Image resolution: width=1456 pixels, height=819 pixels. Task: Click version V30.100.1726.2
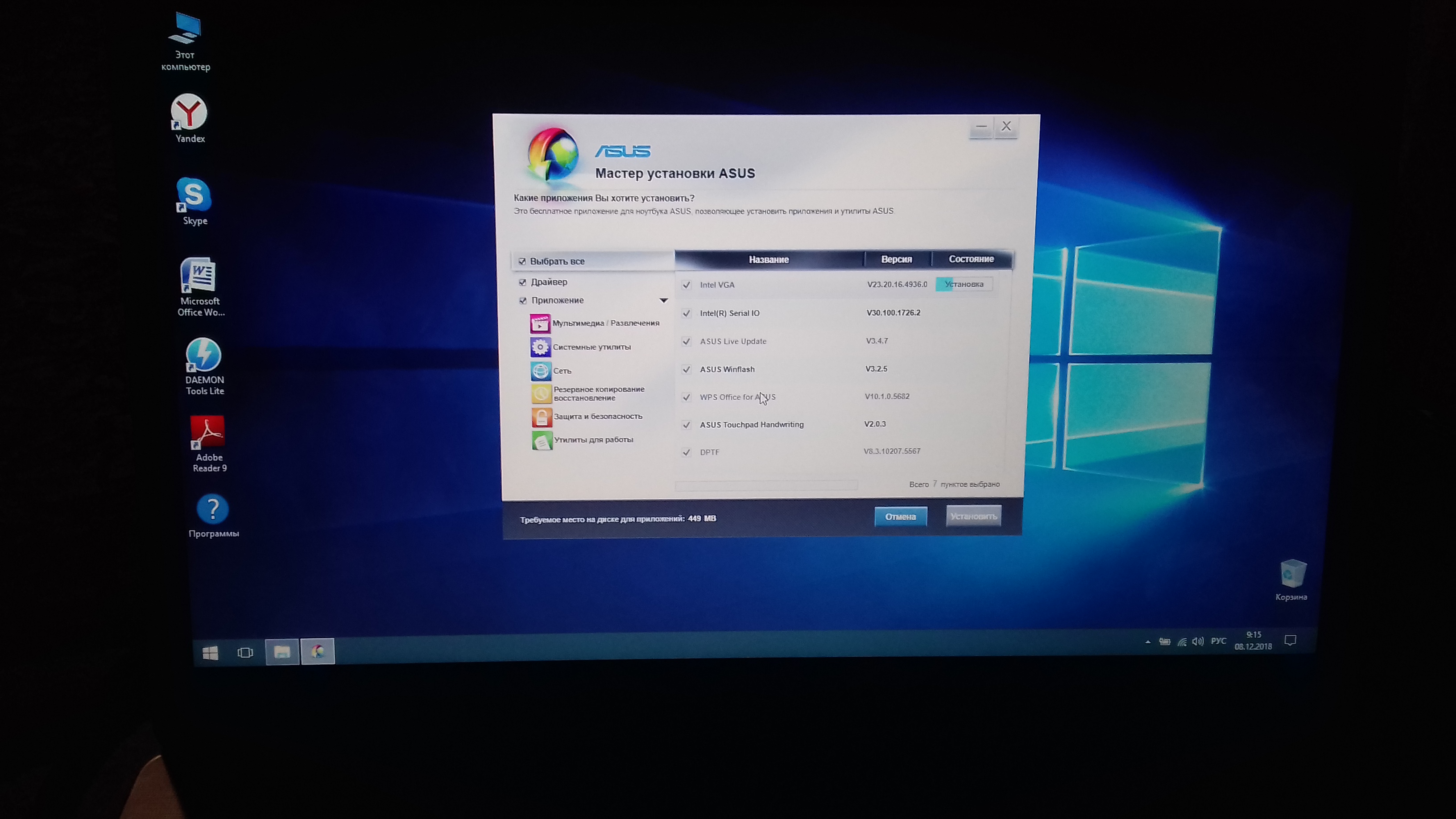pos(893,313)
